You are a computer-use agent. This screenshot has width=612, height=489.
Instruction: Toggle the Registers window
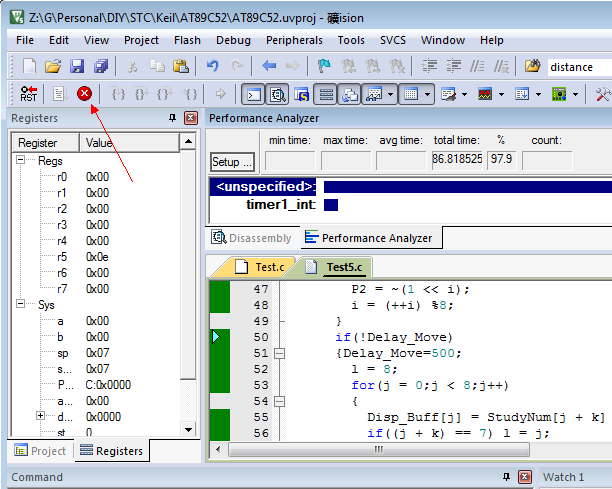(326, 94)
